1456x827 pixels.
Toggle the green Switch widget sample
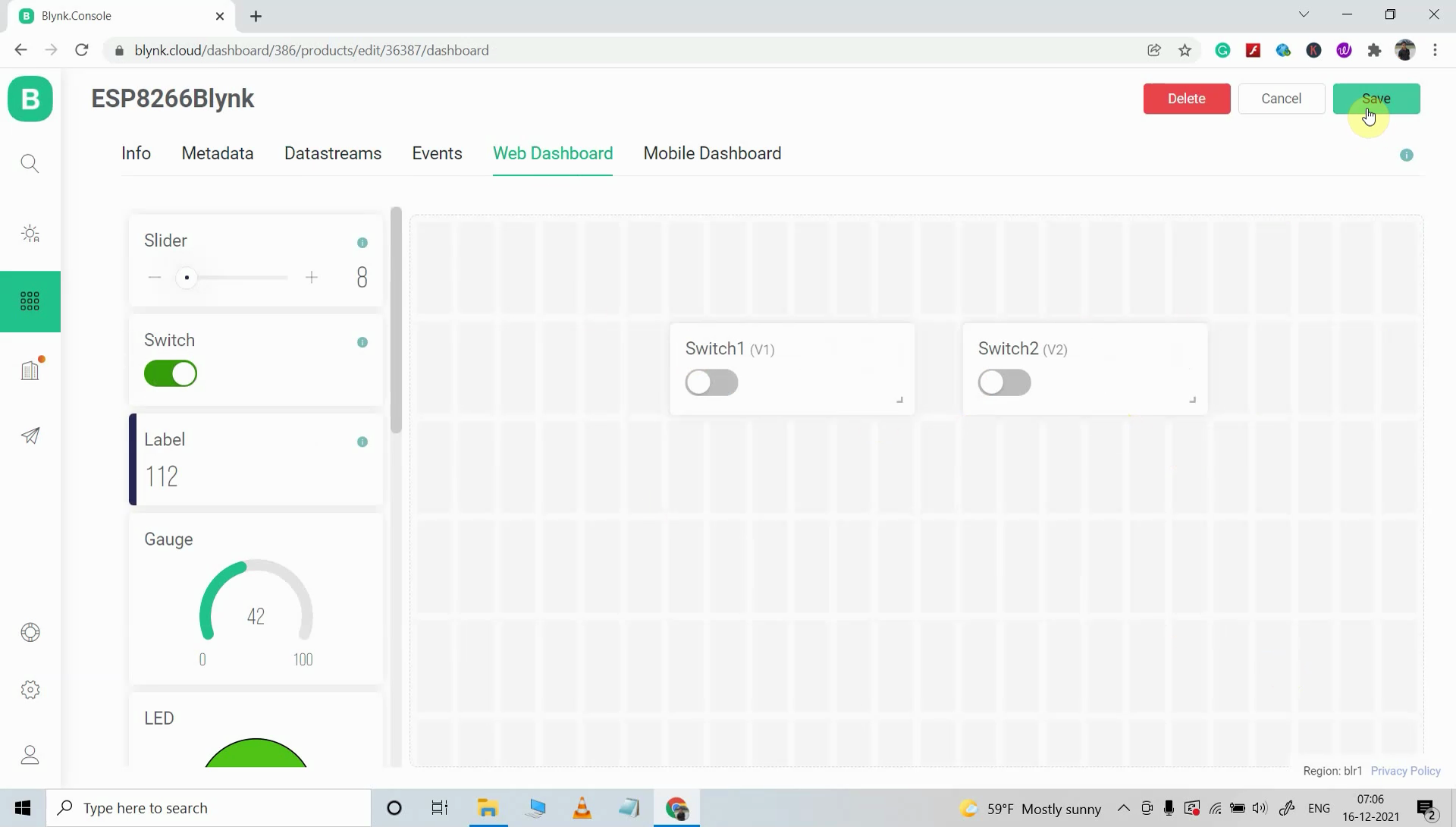tap(171, 373)
